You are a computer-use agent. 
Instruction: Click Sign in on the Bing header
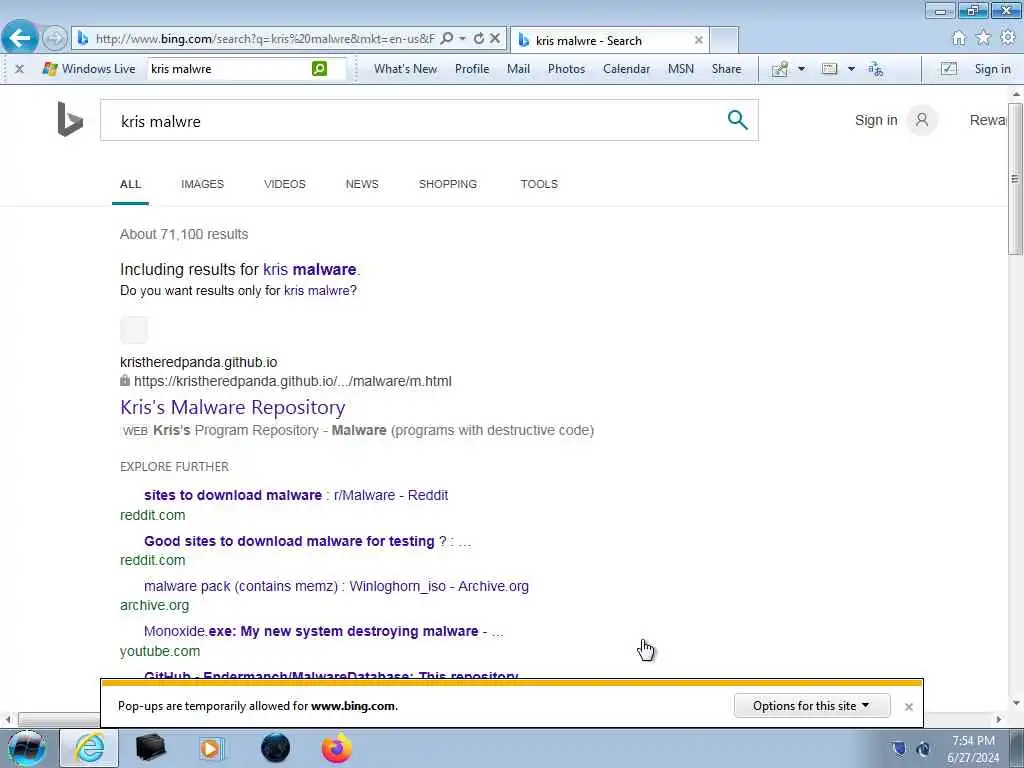[x=876, y=120]
